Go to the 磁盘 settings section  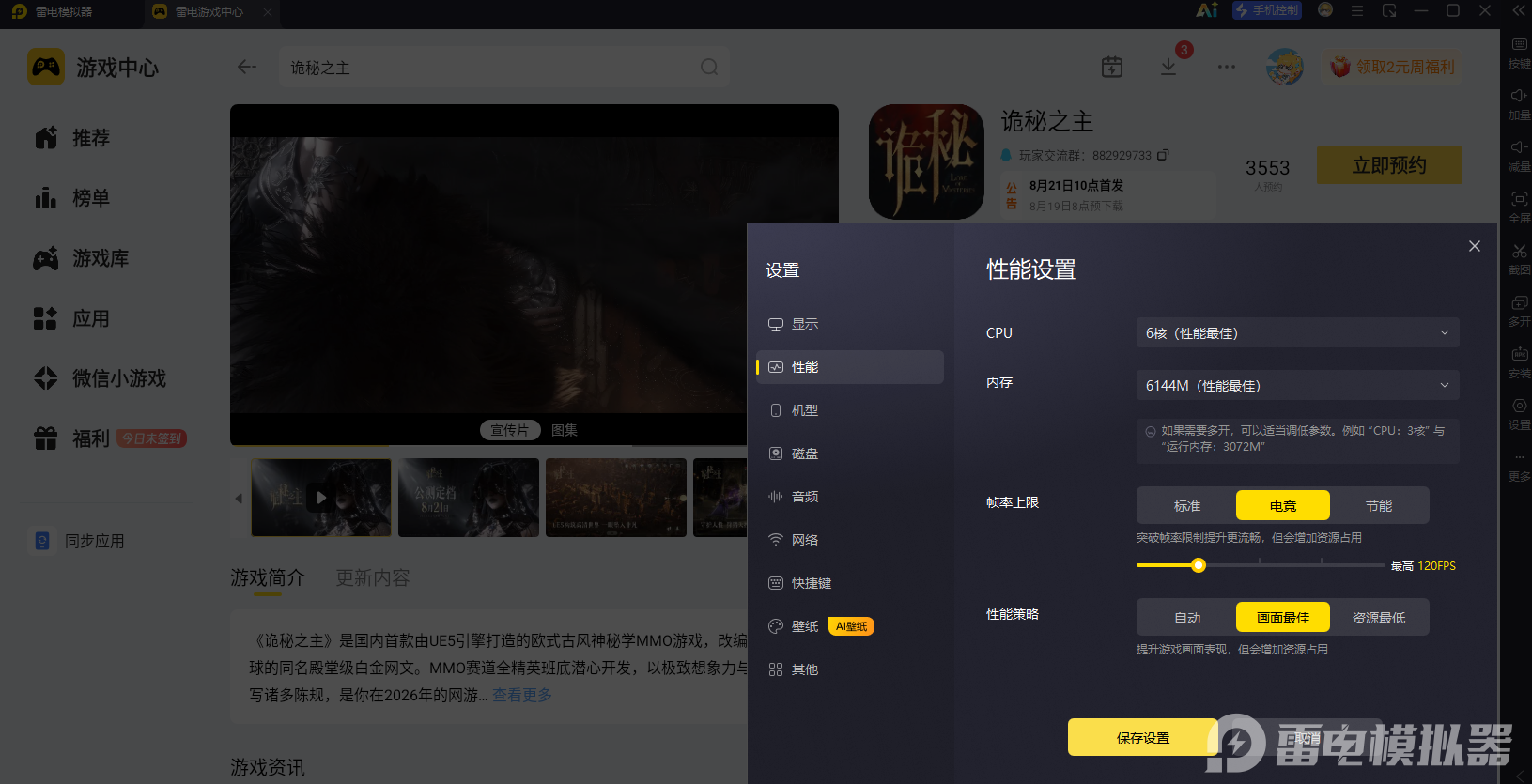[x=849, y=453]
